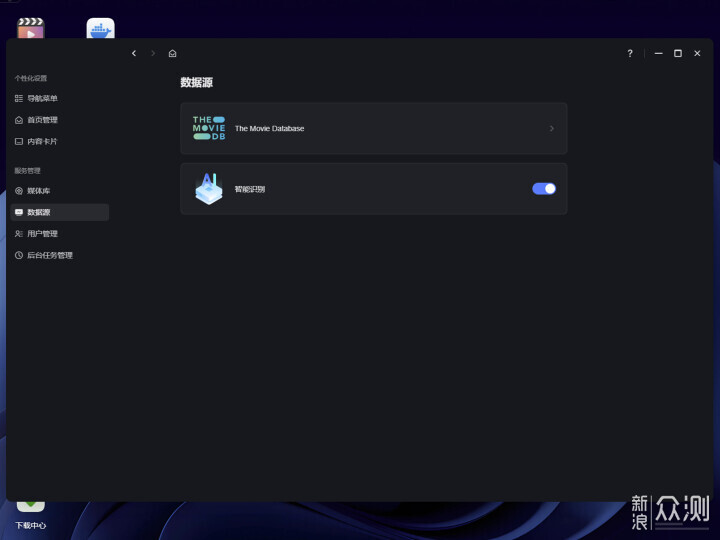This screenshot has height=540, width=720.
Task: Click the 数据源 sidebar icon
Action: point(19,212)
